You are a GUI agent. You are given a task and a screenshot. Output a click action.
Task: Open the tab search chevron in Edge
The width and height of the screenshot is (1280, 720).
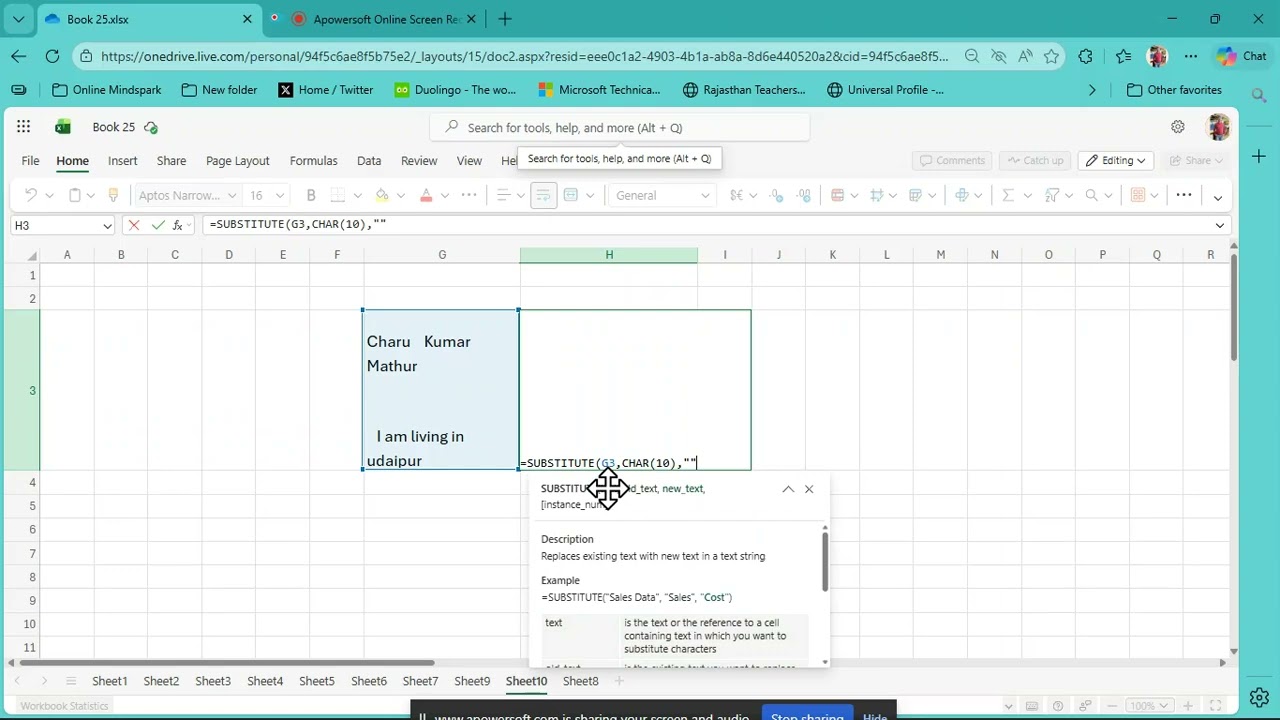pos(18,19)
